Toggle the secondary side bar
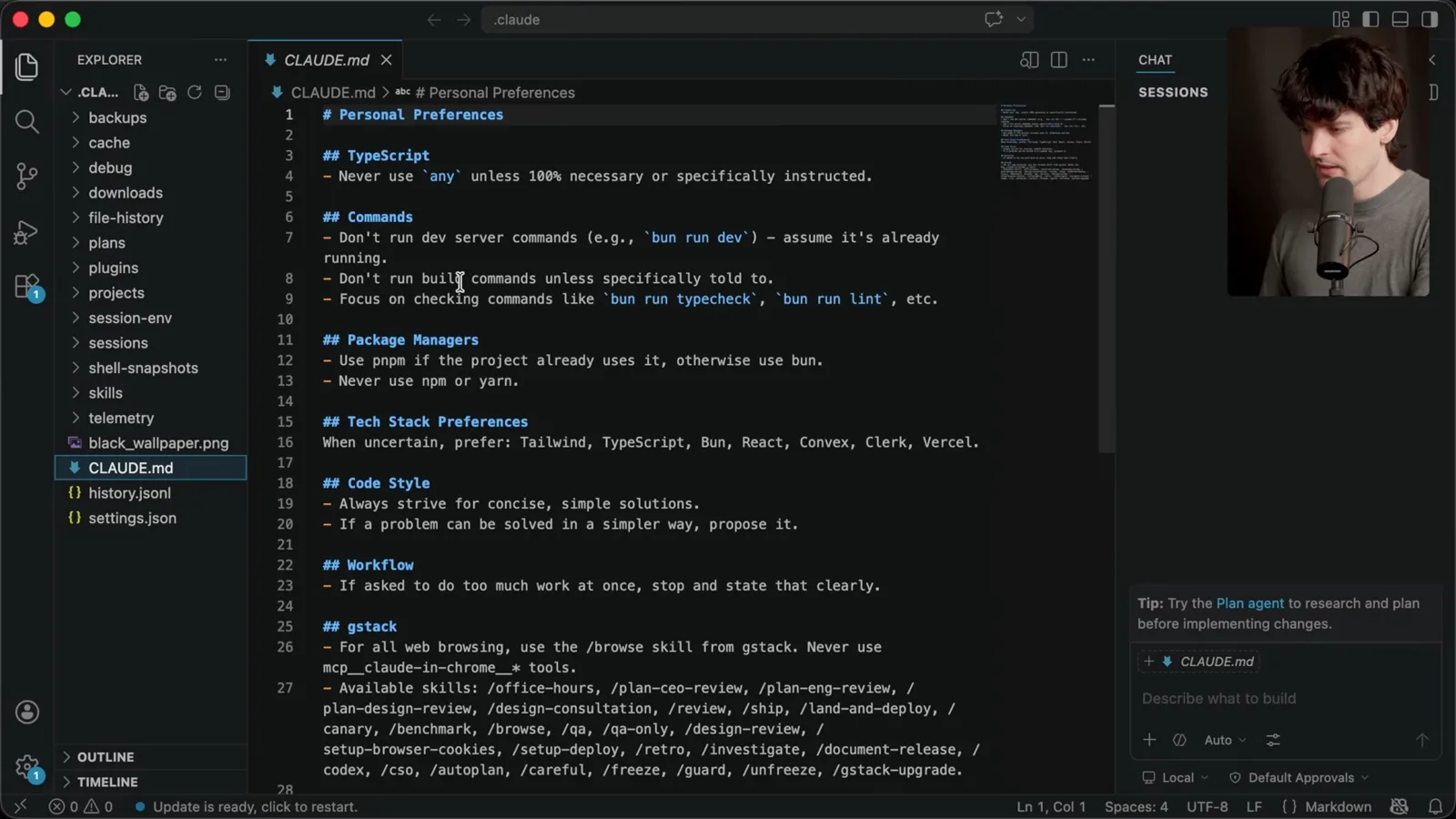 click(1430, 19)
